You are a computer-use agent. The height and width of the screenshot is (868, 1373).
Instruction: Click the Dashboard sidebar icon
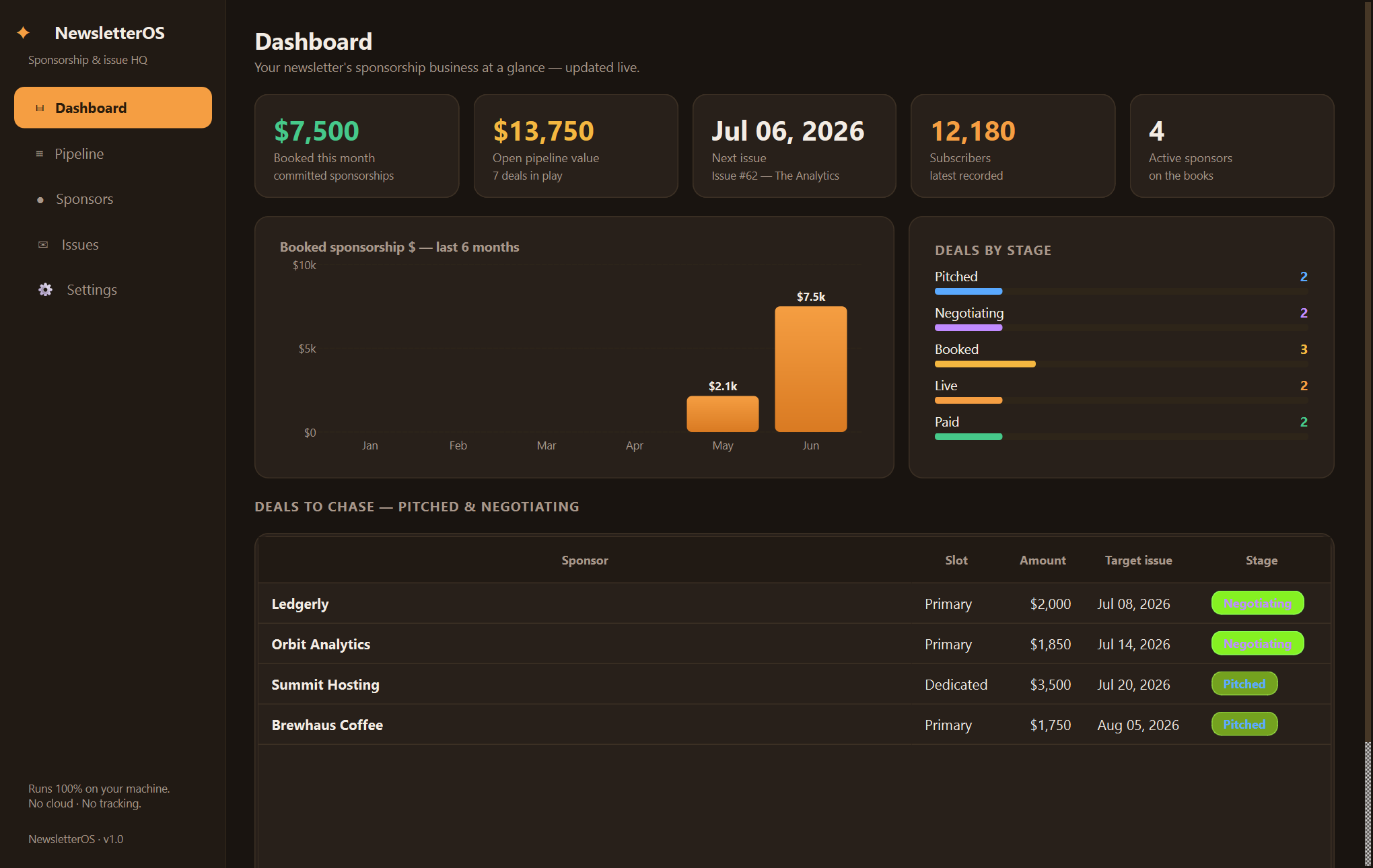point(40,108)
